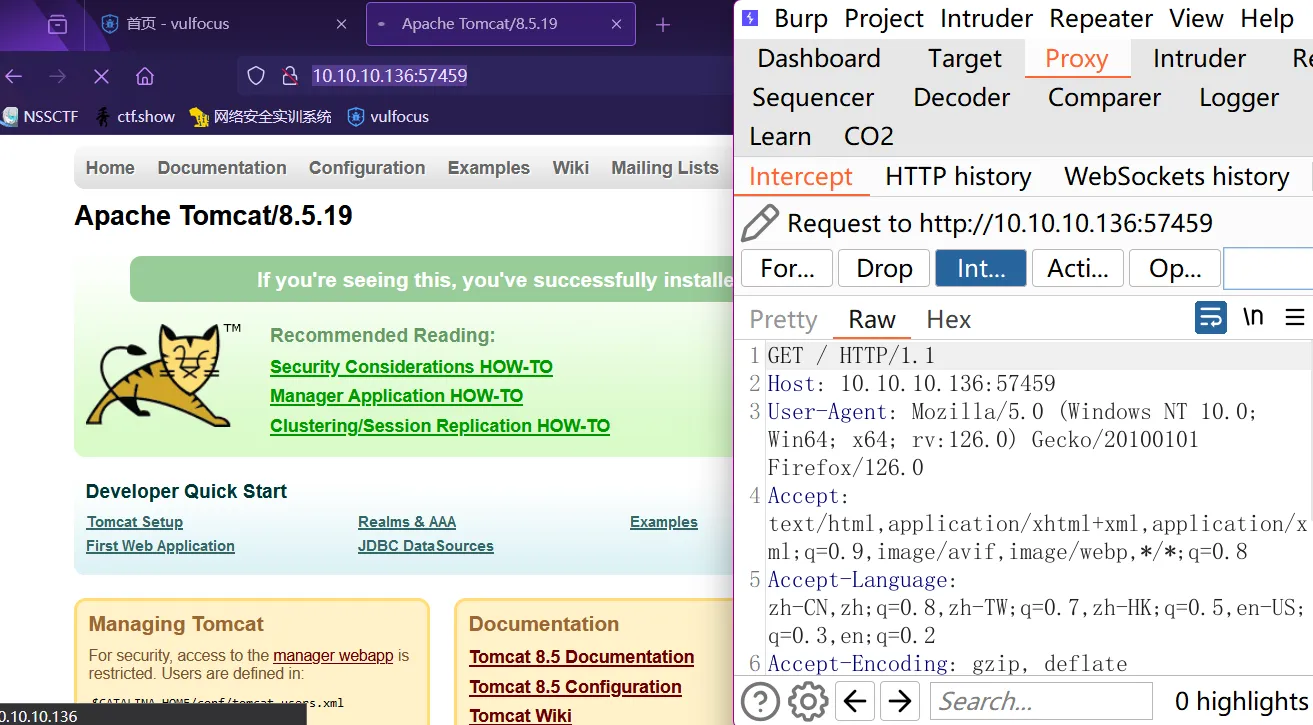Switch to Hex view of request

coord(949,319)
